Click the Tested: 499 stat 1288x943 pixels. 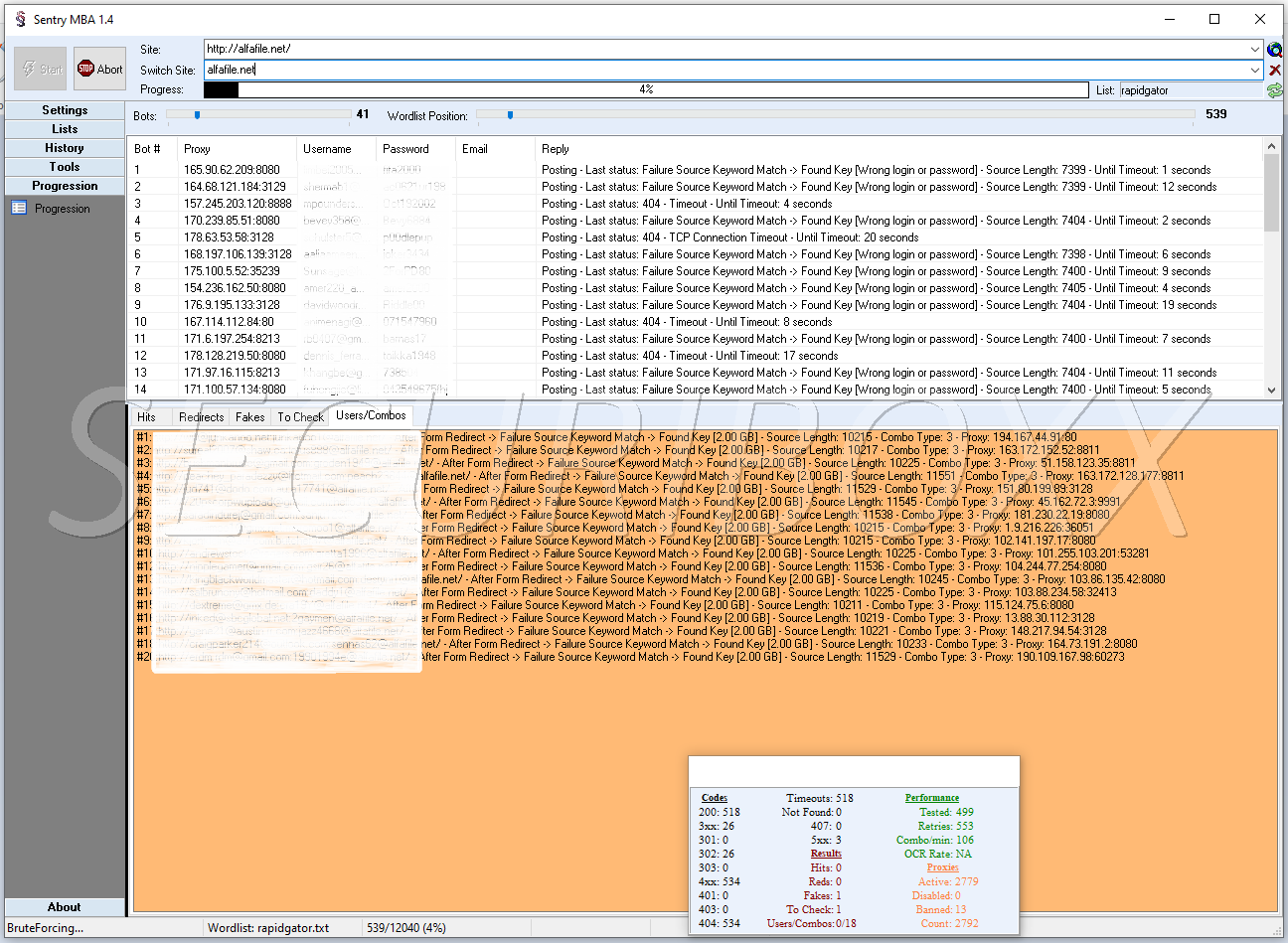(946, 812)
